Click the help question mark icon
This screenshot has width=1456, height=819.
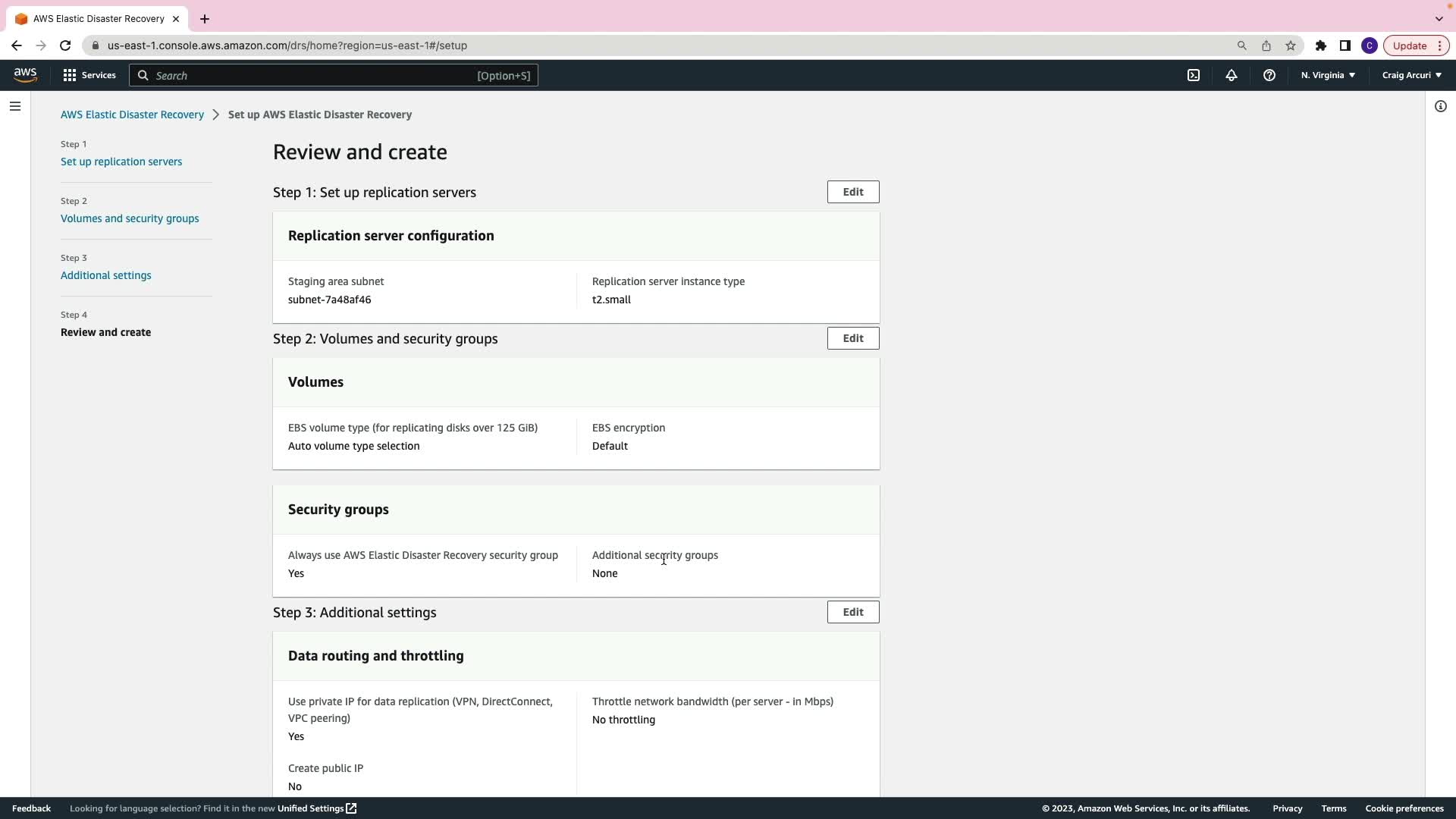(x=1269, y=75)
